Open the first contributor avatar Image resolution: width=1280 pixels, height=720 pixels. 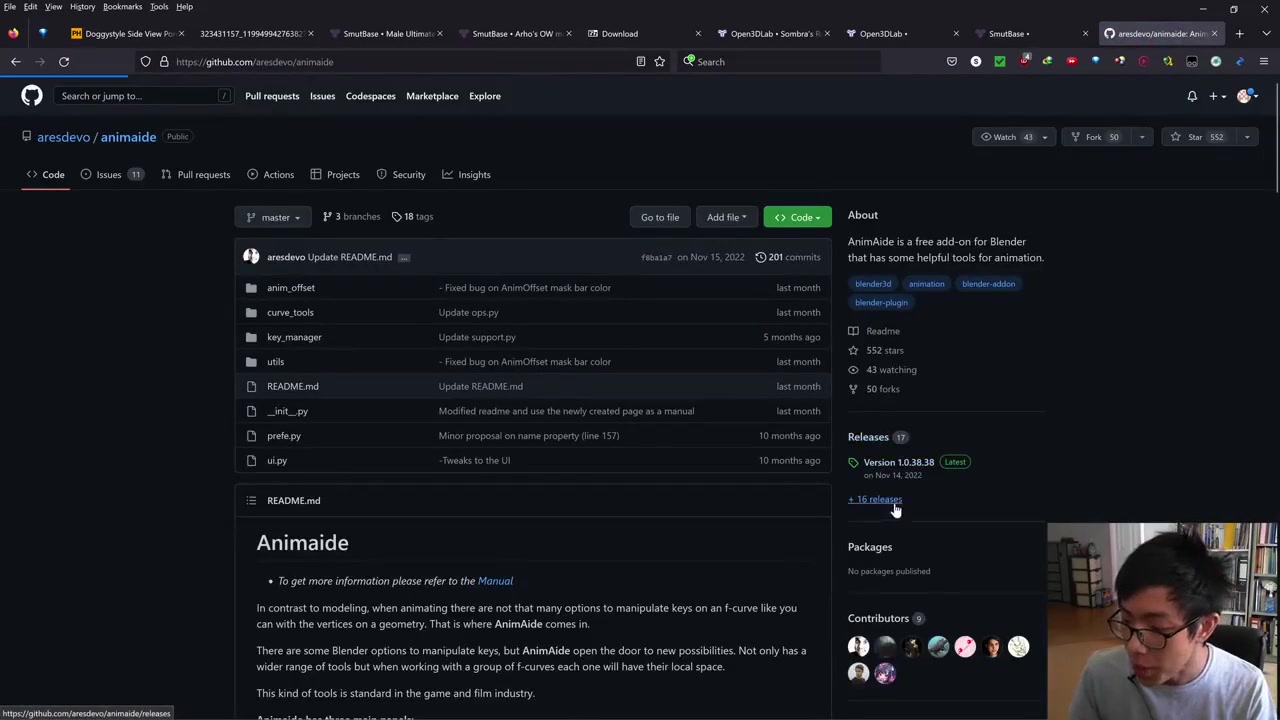(x=858, y=647)
